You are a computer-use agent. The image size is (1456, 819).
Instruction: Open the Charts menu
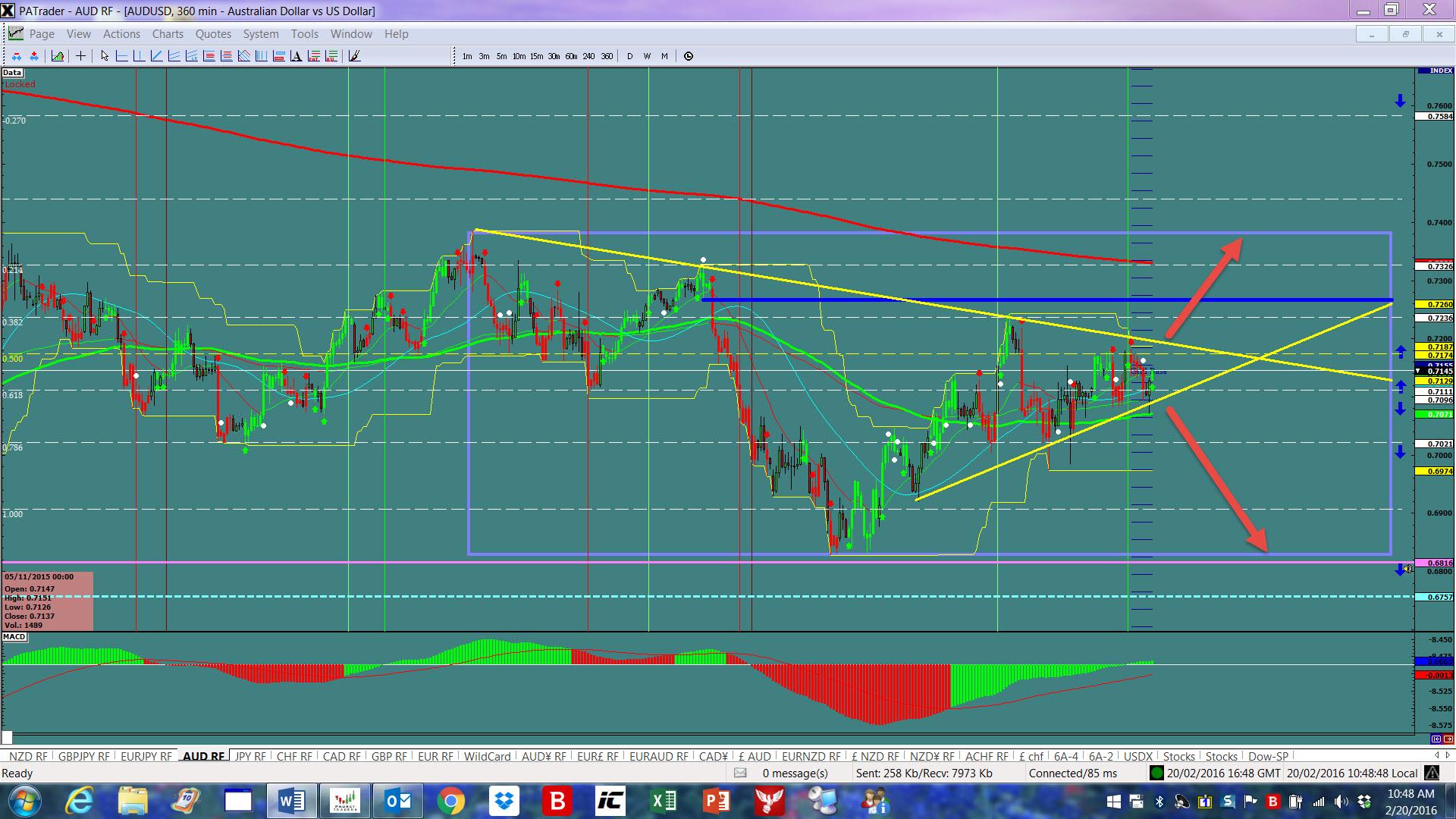[x=168, y=34]
